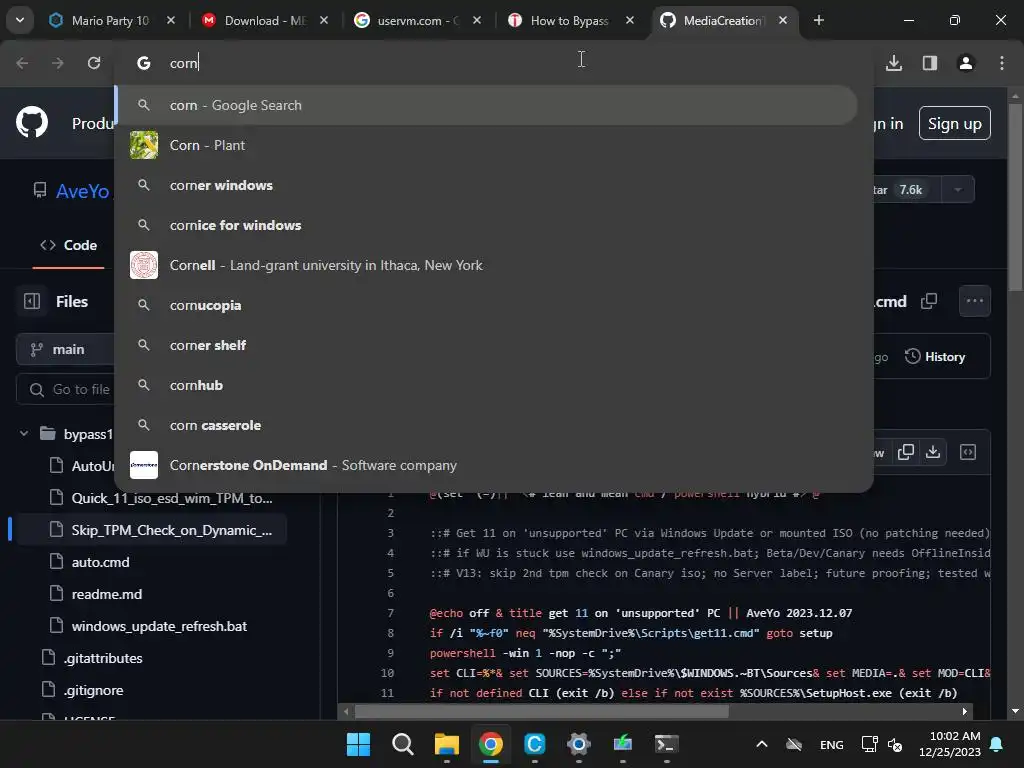Open the AveYo repository owner link

click(82, 191)
